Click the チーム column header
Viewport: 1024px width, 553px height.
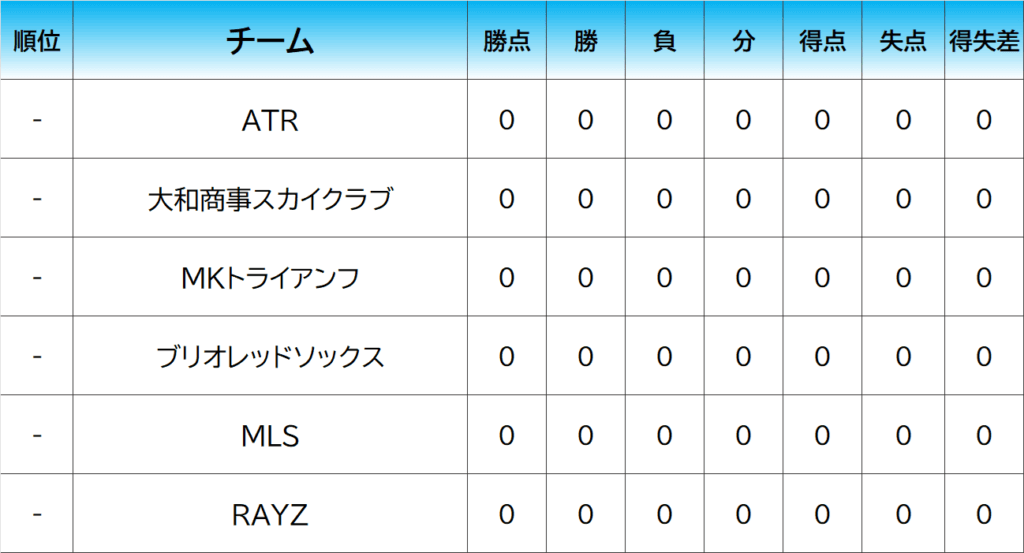click(270, 41)
